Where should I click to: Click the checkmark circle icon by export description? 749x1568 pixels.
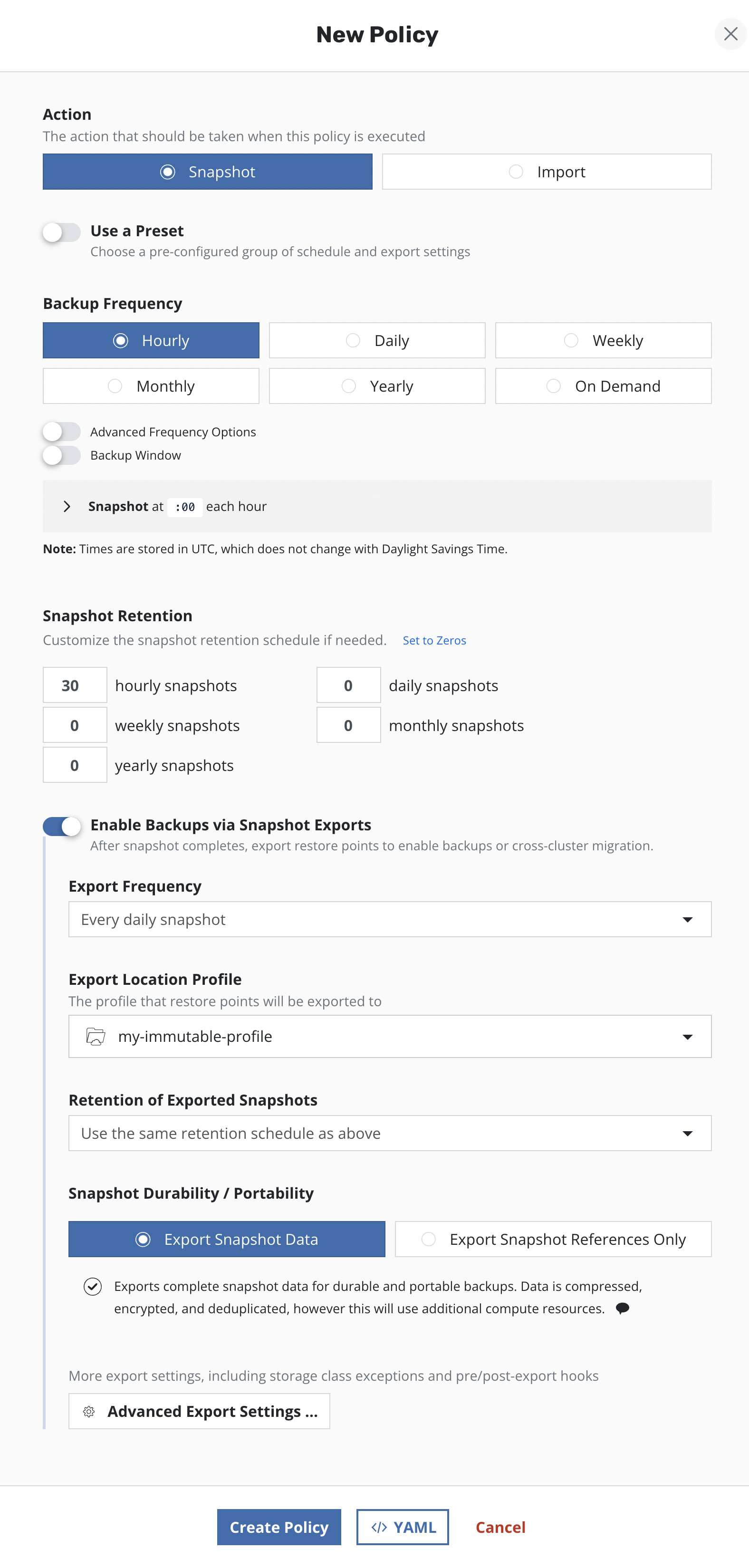tap(93, 1286)
